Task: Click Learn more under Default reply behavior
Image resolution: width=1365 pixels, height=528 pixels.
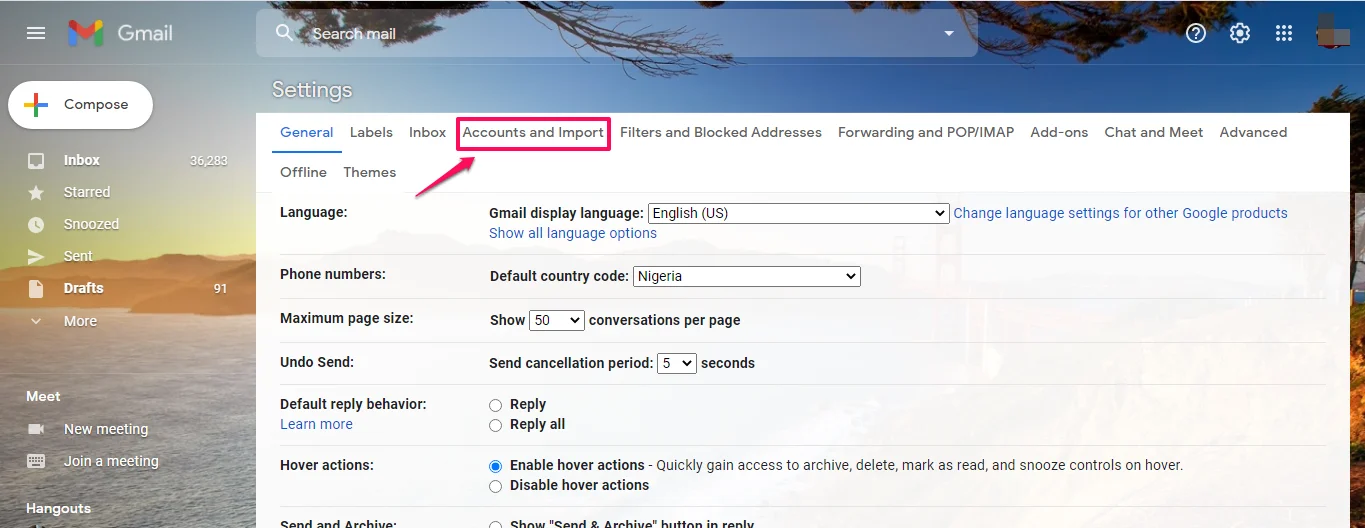Action: 316,424
